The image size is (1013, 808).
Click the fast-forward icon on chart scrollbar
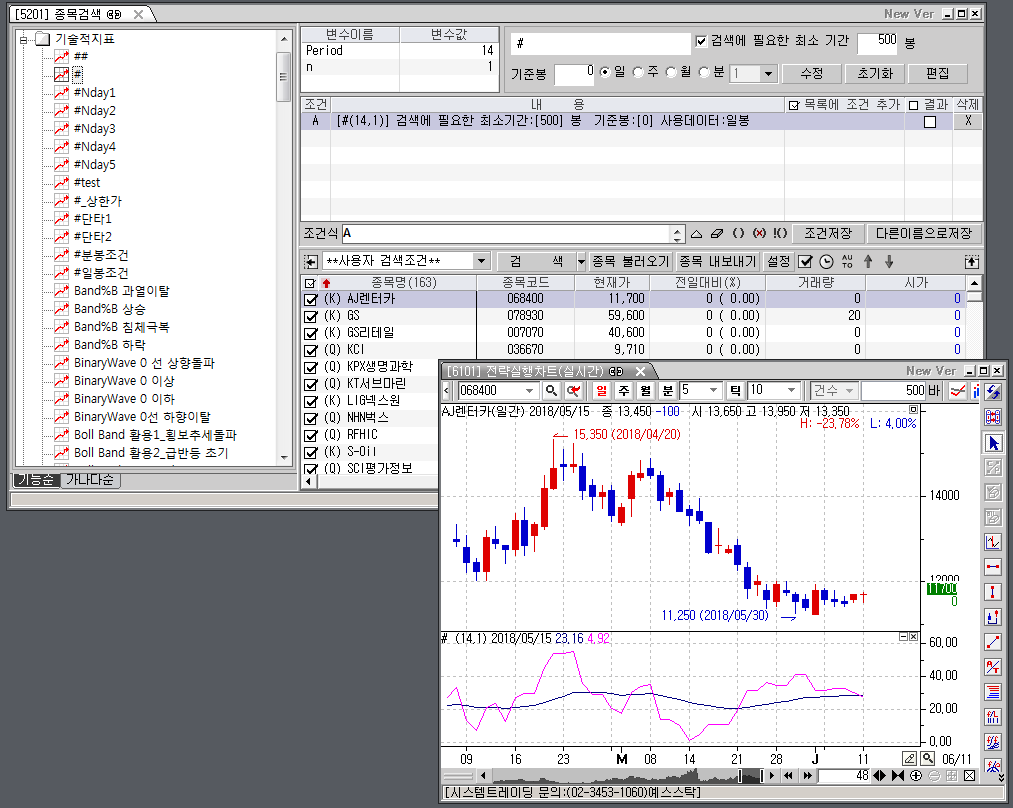click(805, 776)
